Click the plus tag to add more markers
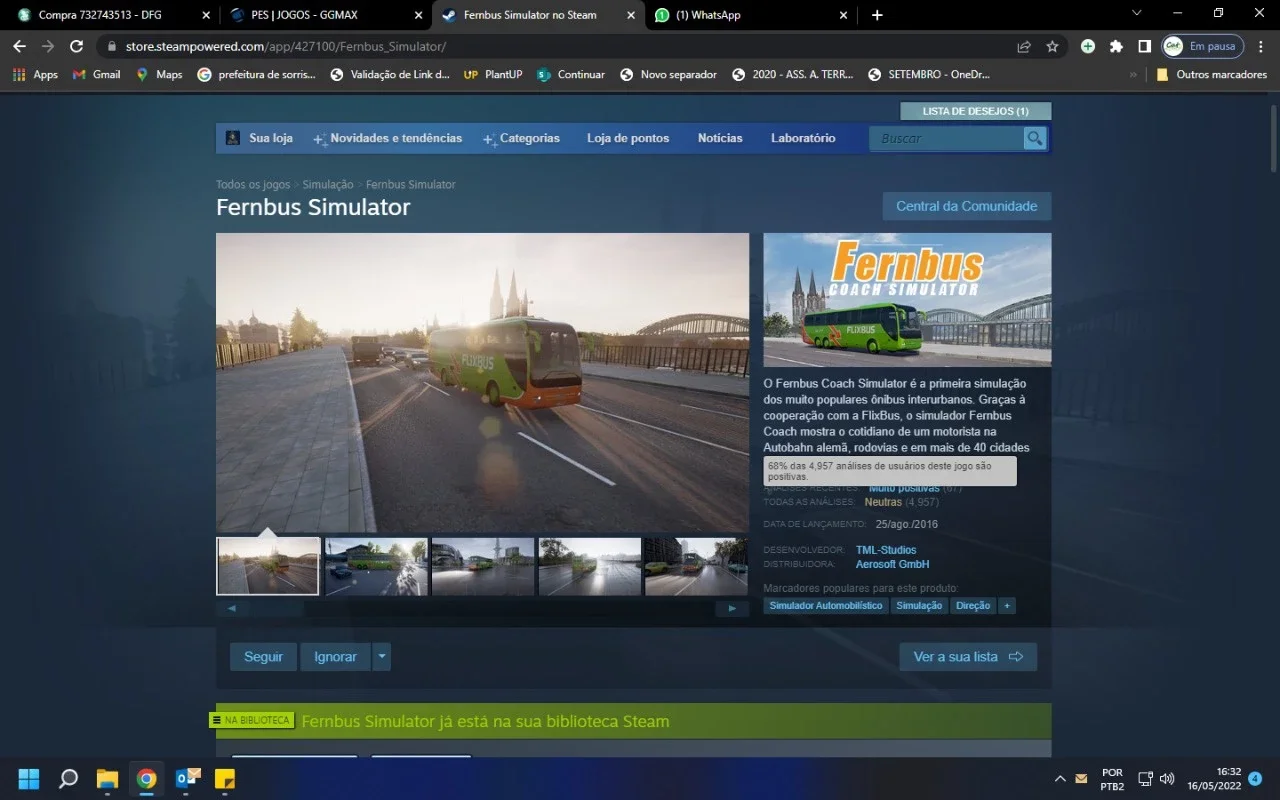Image resolution: width=1280 pixels, height=800 pixels. pos(1007,606)
